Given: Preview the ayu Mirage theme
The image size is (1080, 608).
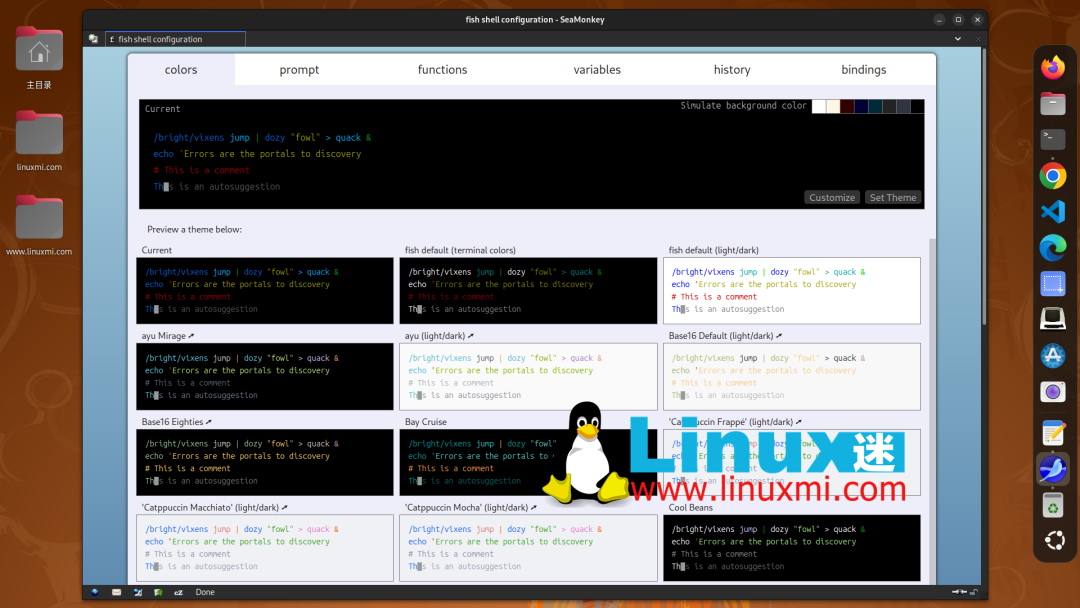Looking at the screenshot, I should tap(265, 376).
